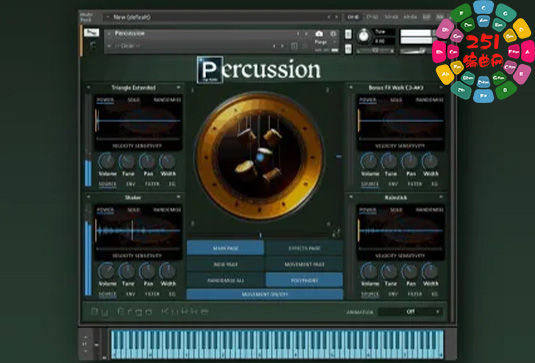
Task: Open FILTER tab of Shaker
Action: pos(152,294)
